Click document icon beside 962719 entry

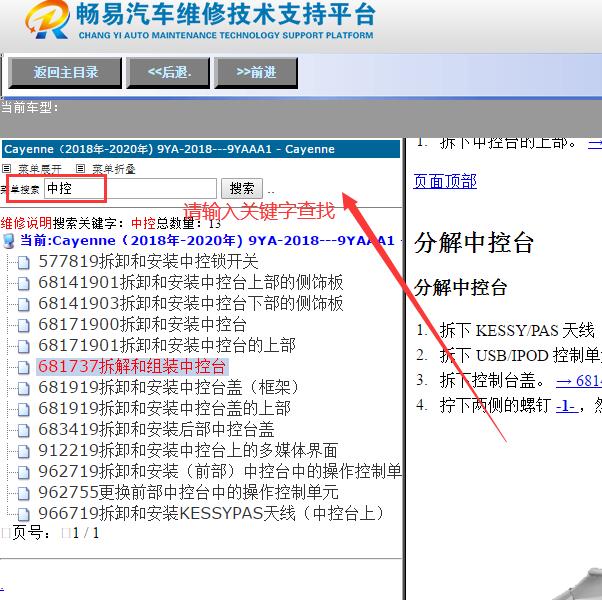23,472
